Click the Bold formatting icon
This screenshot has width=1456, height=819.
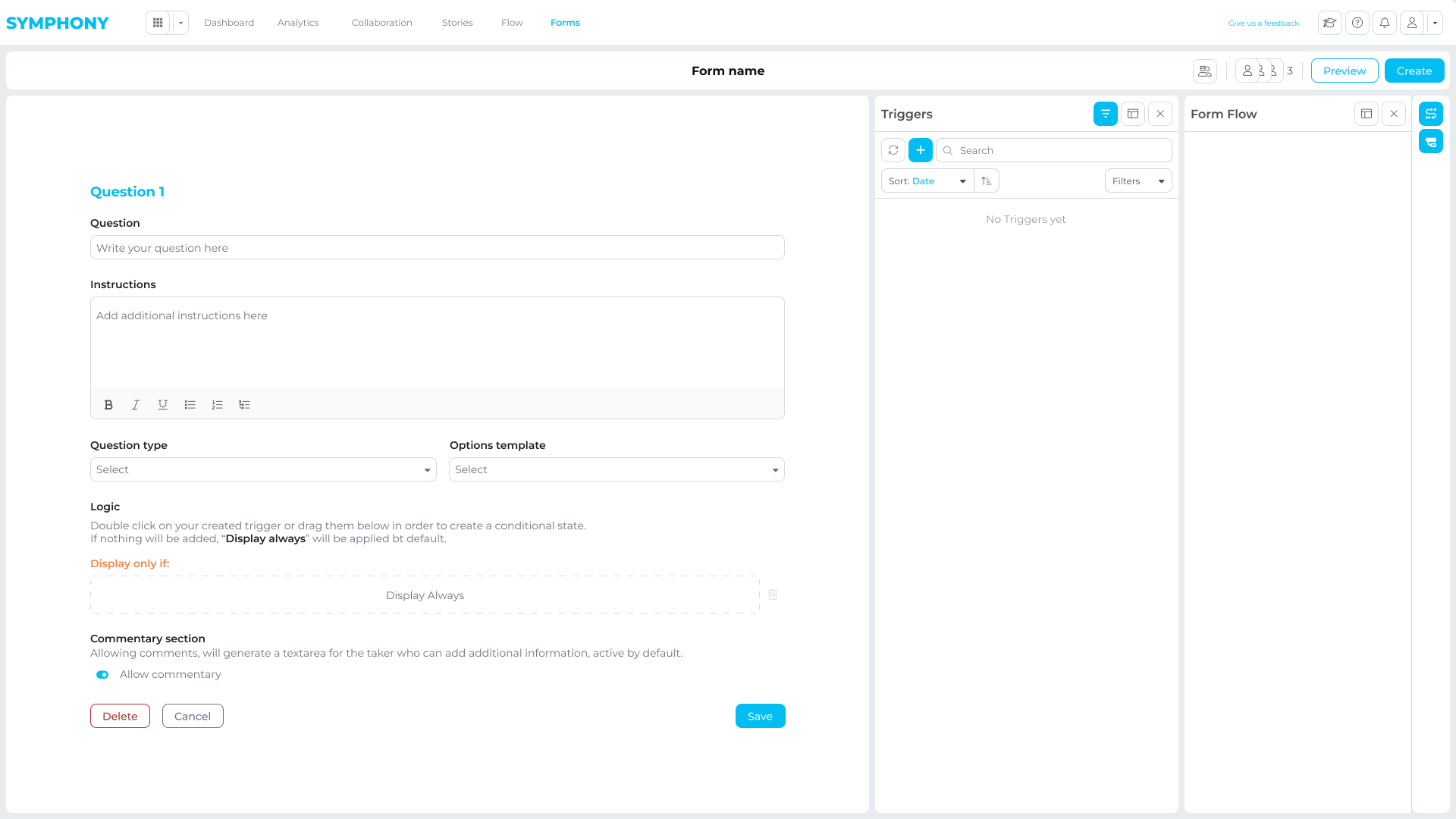coord(108,405)
